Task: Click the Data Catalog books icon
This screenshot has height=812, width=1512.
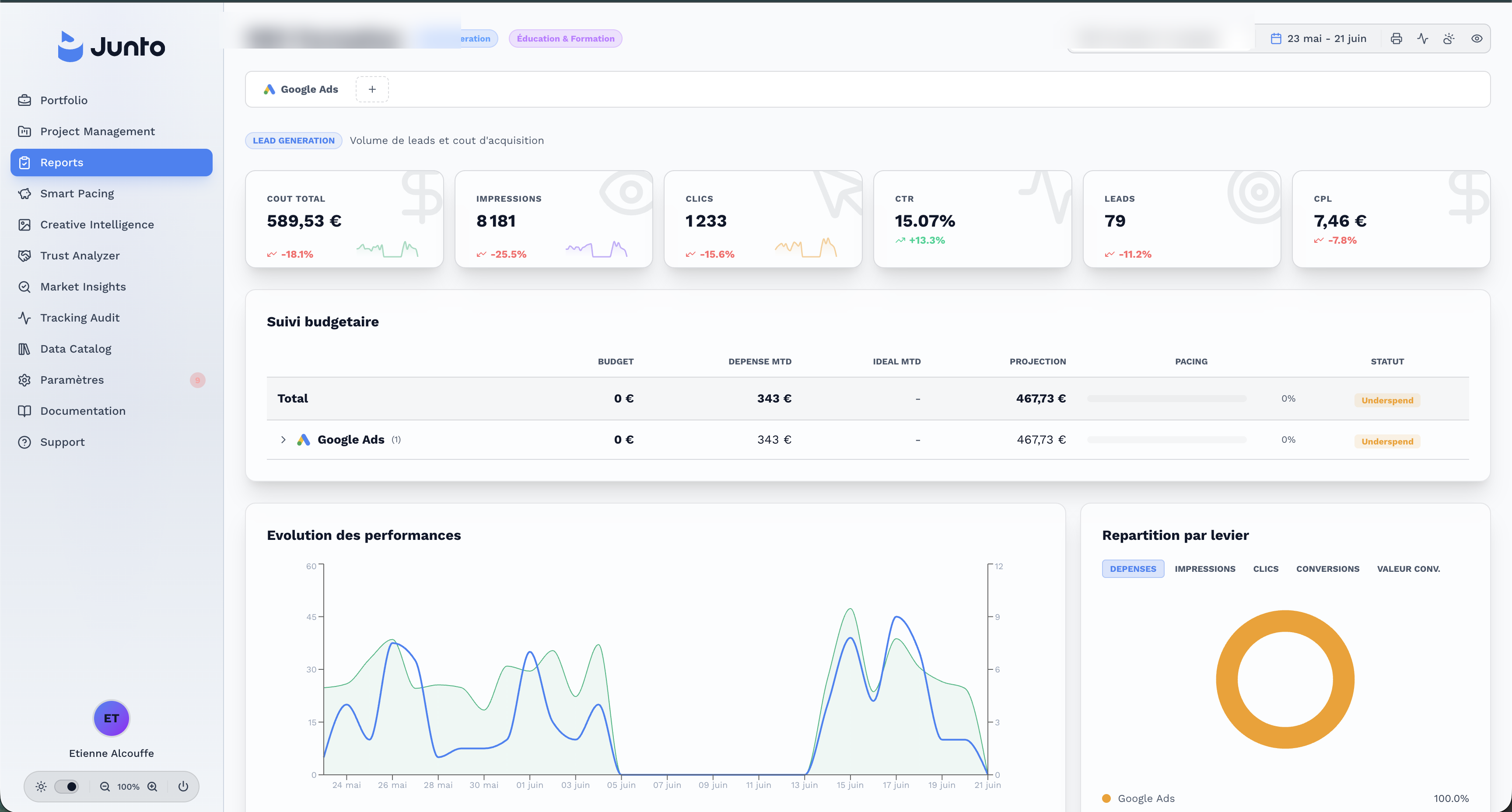Action: [x=24, y=349]
